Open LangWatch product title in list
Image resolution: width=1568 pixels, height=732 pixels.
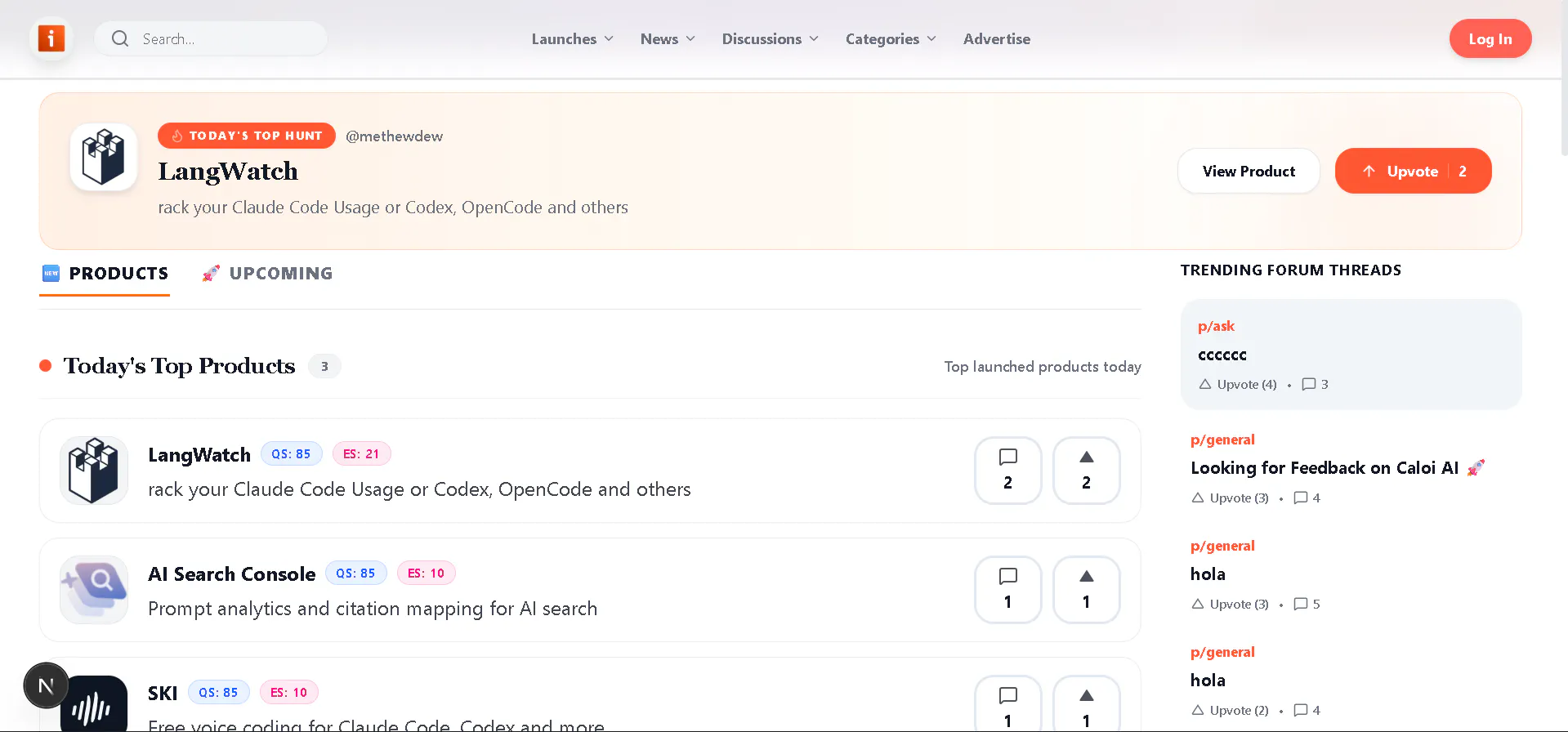coord(199,454)
